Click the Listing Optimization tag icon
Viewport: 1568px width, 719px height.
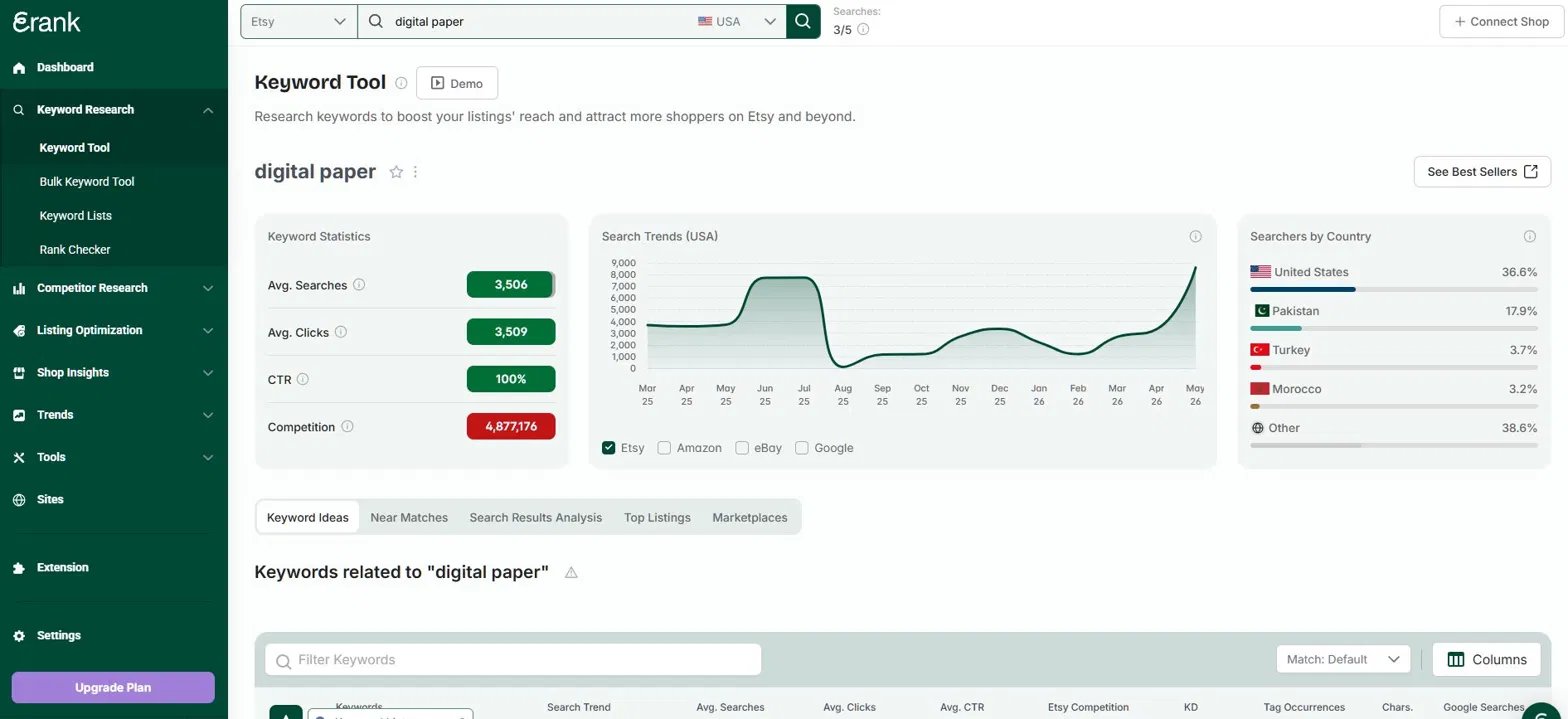19,330
